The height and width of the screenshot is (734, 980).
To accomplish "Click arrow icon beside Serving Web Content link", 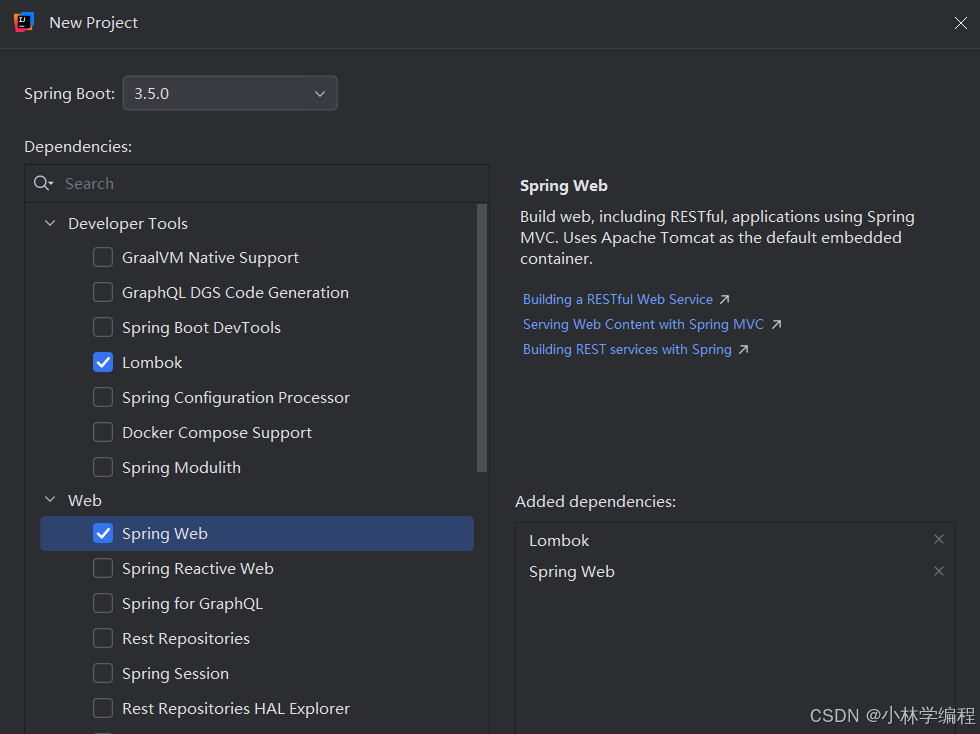I will 776,324.
